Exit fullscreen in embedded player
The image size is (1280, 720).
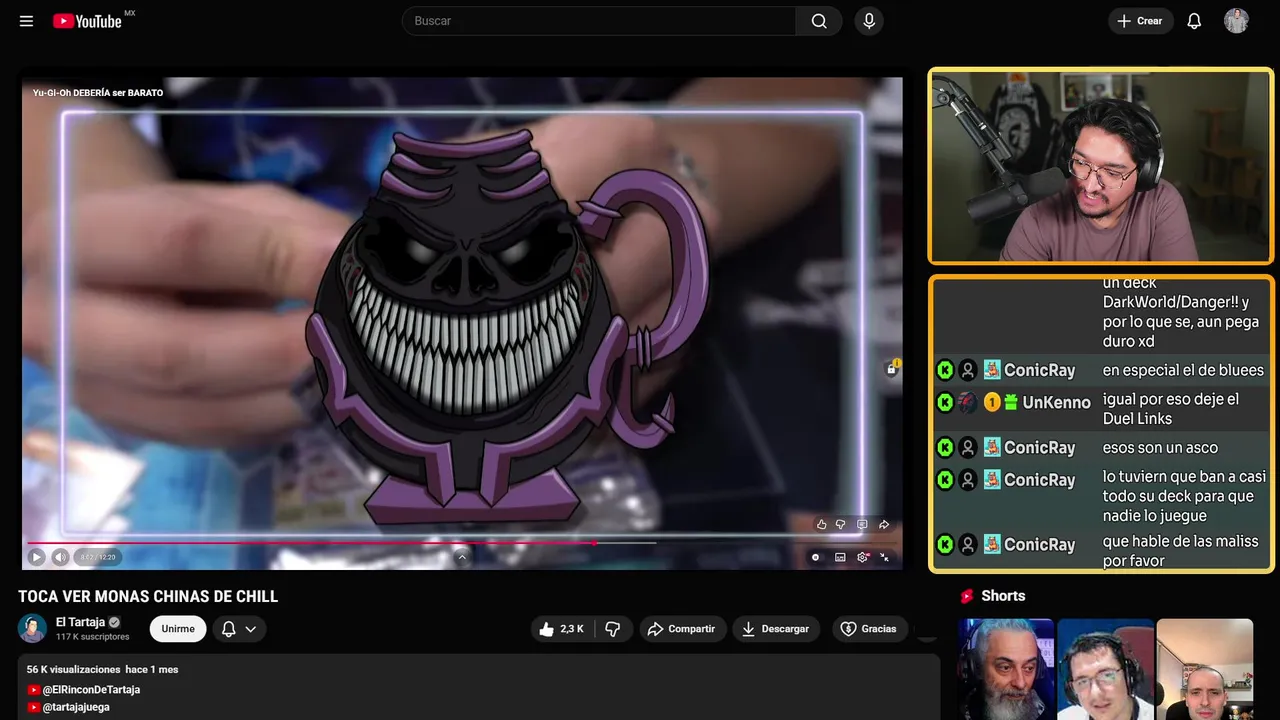pos(885,557)
